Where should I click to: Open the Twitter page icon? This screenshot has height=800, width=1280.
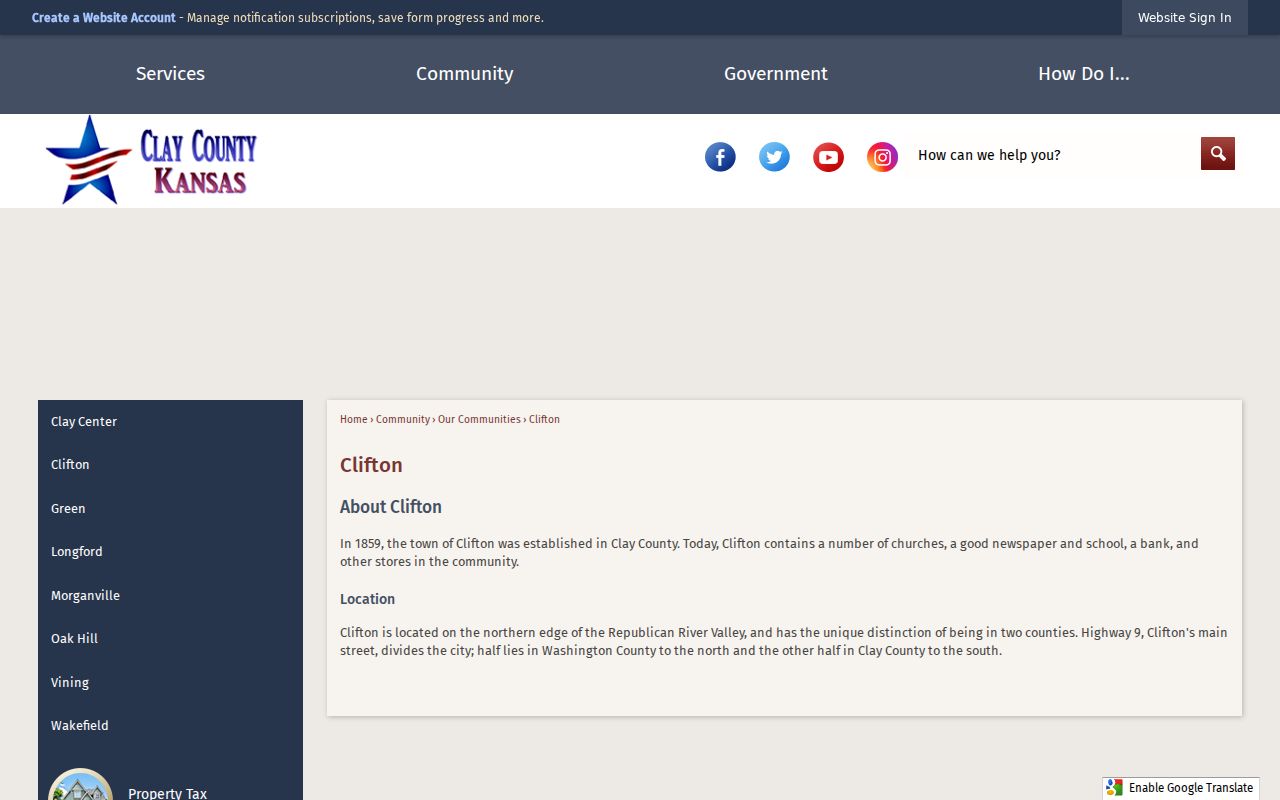pos(774,157)
